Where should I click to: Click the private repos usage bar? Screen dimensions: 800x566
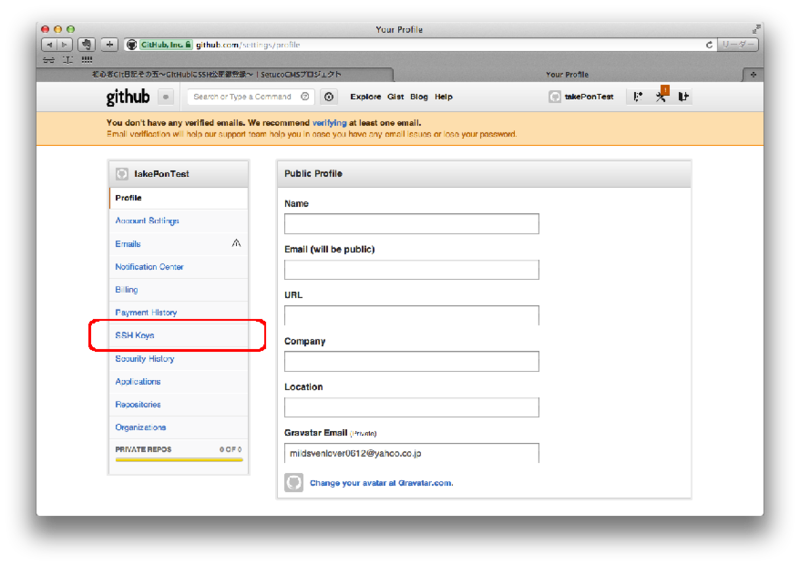179,460
